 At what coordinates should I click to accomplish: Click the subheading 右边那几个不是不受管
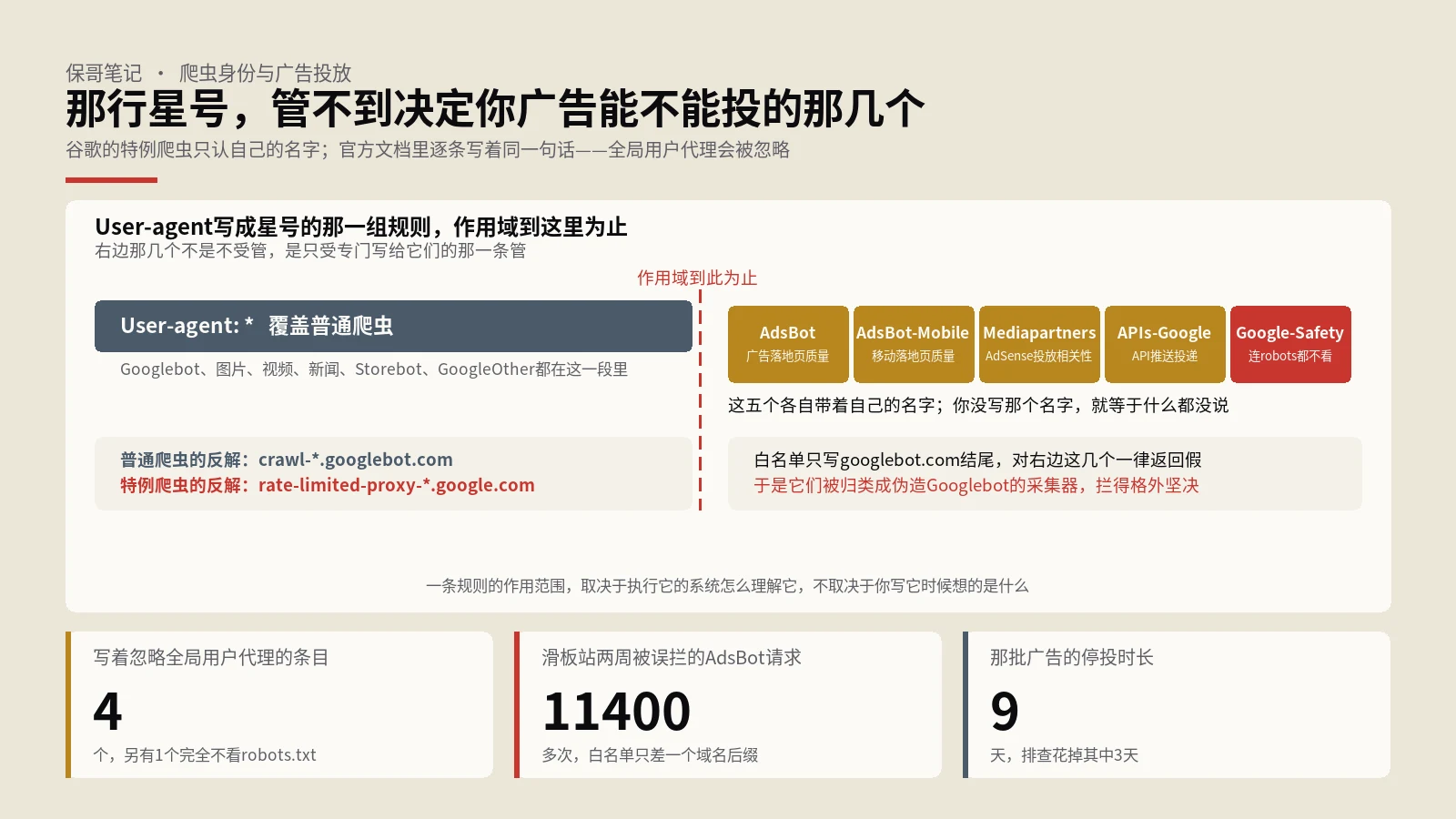tap(310, 250)
